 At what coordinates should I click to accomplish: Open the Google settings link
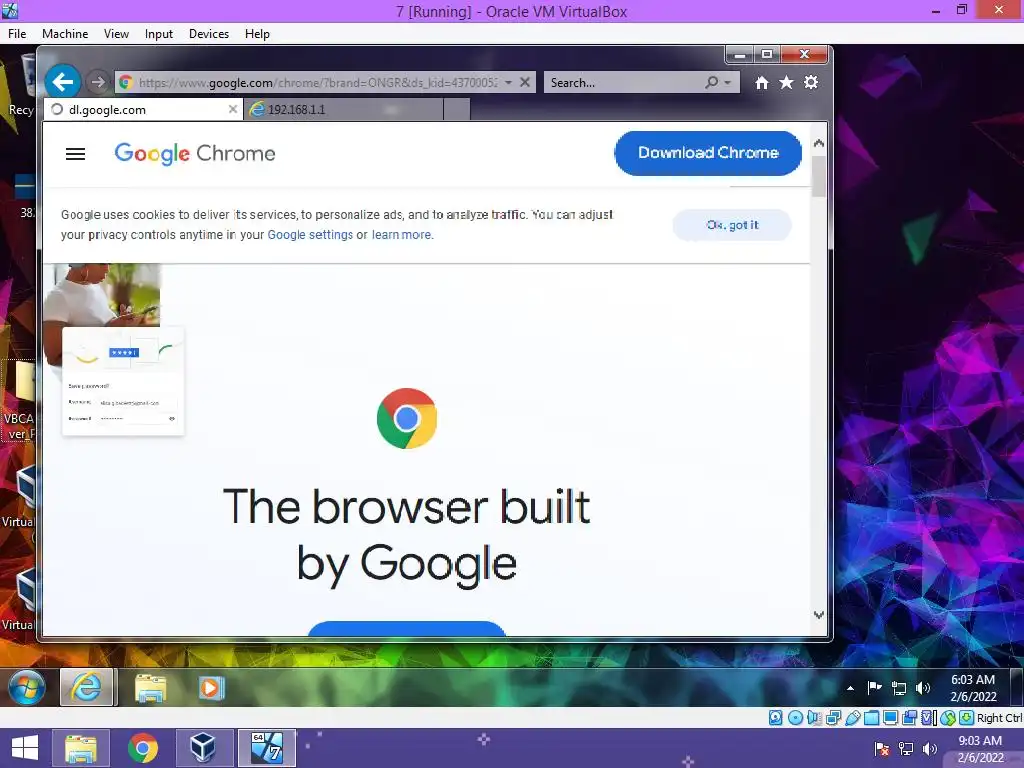310,235
